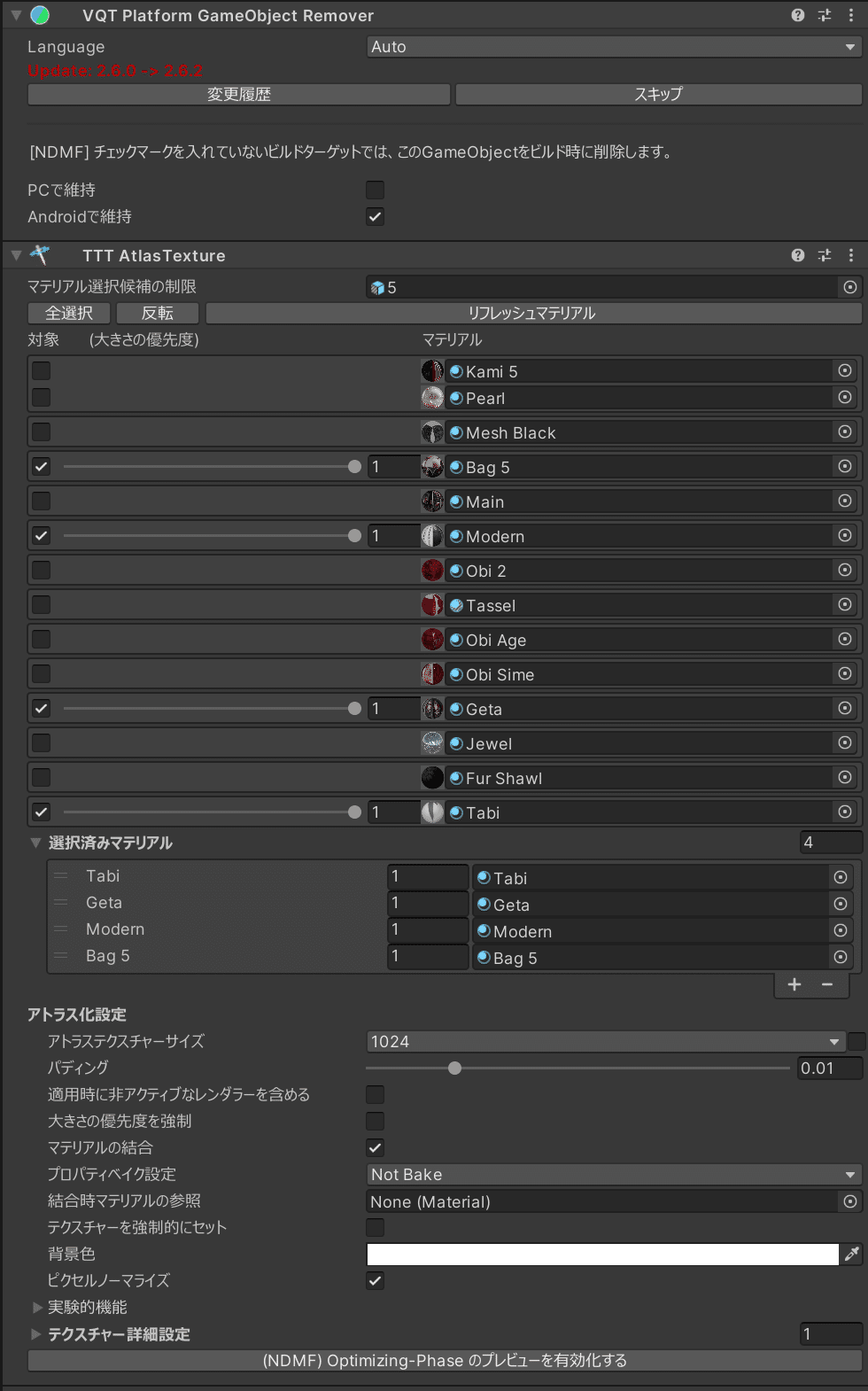Viewport: 868px width, 1391px height.
Task: Click the 変更履歴 button
Action: click(x=239, y=94)
